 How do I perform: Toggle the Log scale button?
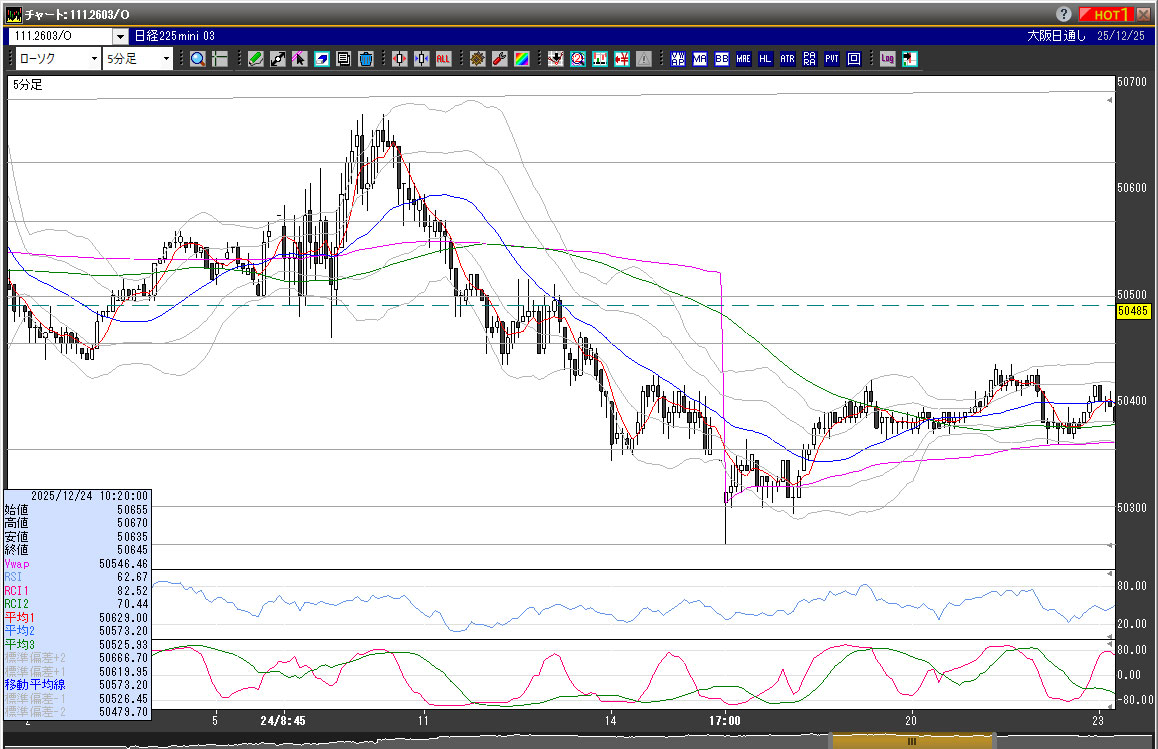pos(887,59)
